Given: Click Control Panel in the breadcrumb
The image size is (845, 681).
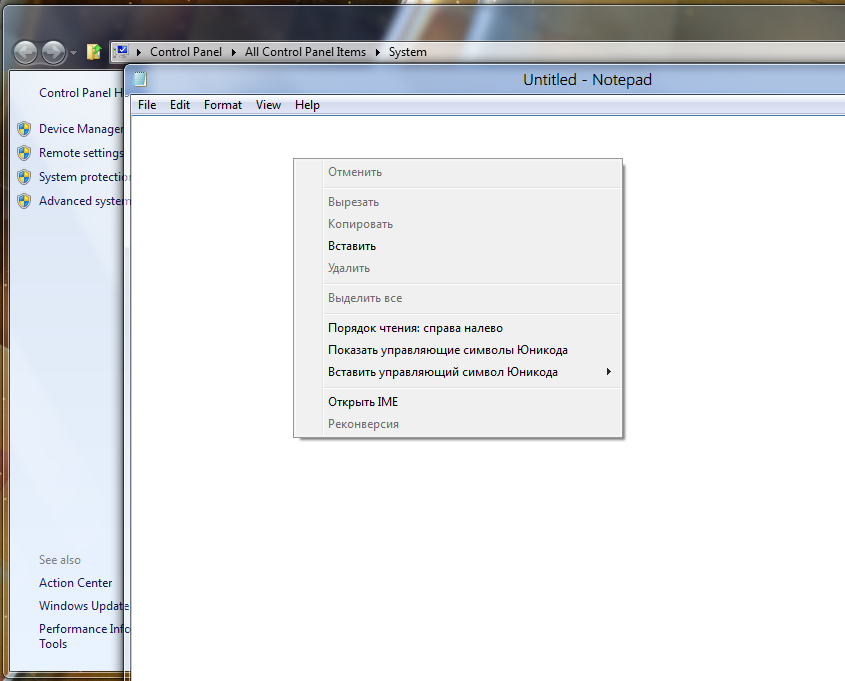Looking at the screenshot, I should [186, 52].
